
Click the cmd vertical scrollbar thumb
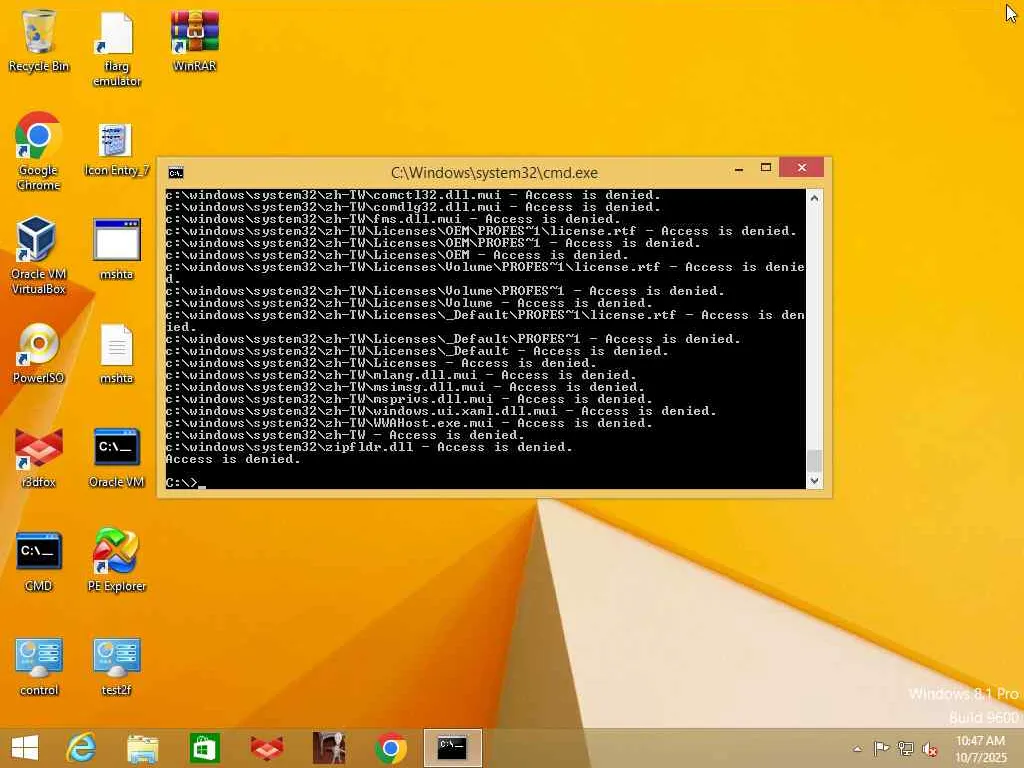point(814,460)
